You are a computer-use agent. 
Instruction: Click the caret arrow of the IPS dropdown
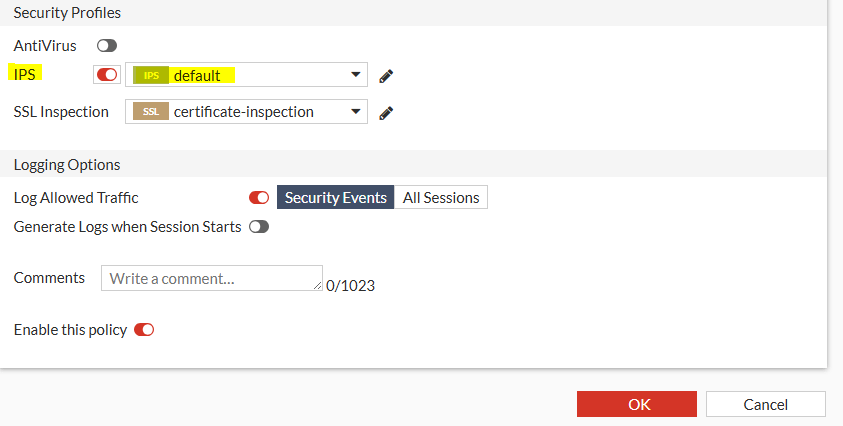[x=356, y=75]
